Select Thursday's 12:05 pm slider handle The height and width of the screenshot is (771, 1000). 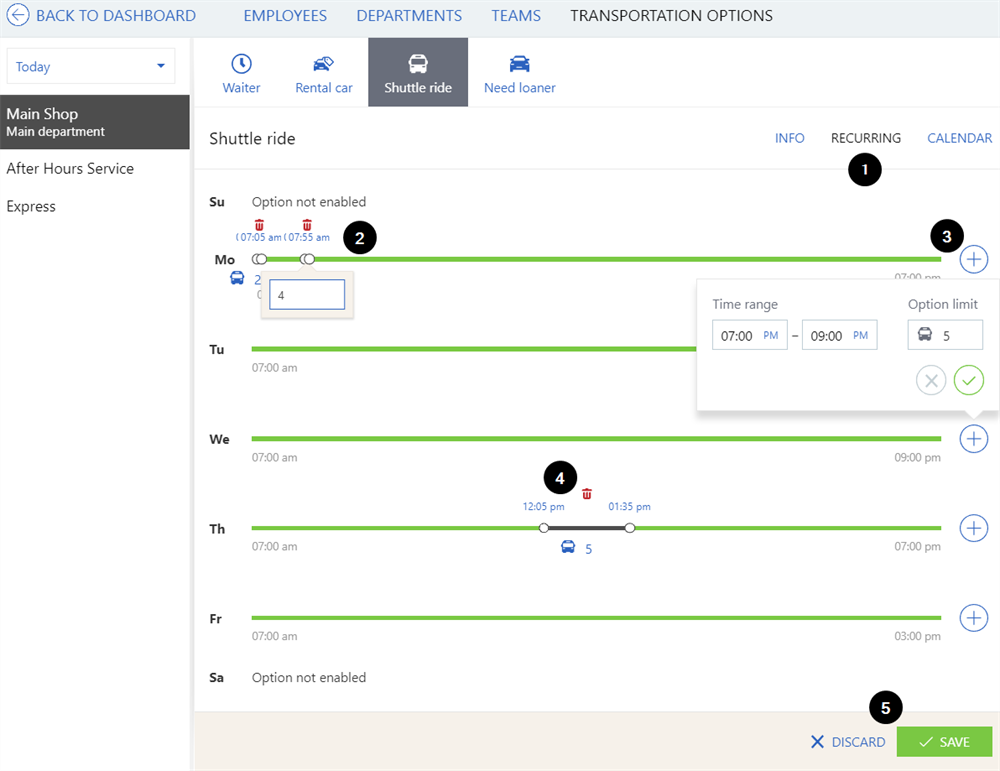tap(543, 527)
